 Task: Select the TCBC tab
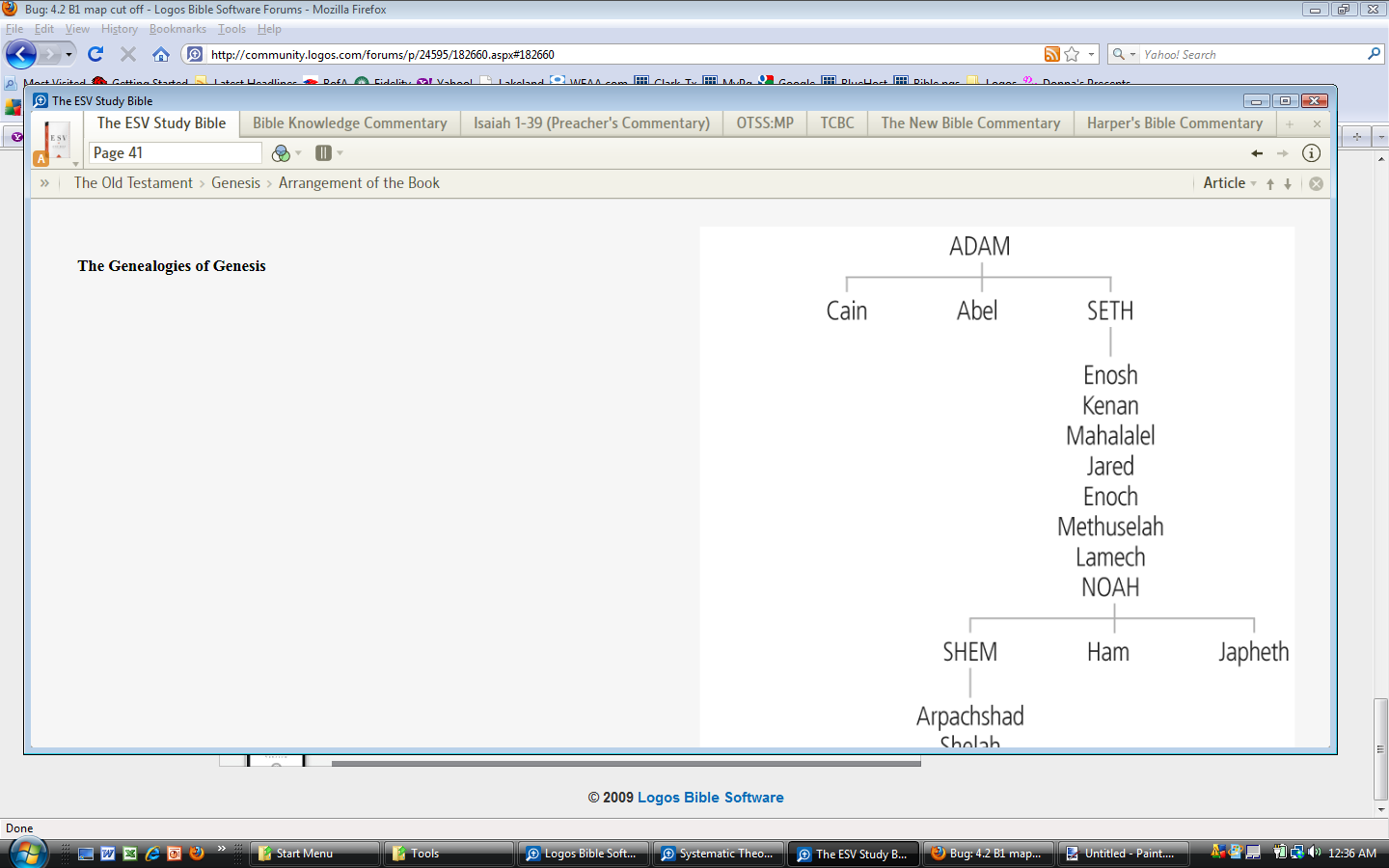[837, 123]
